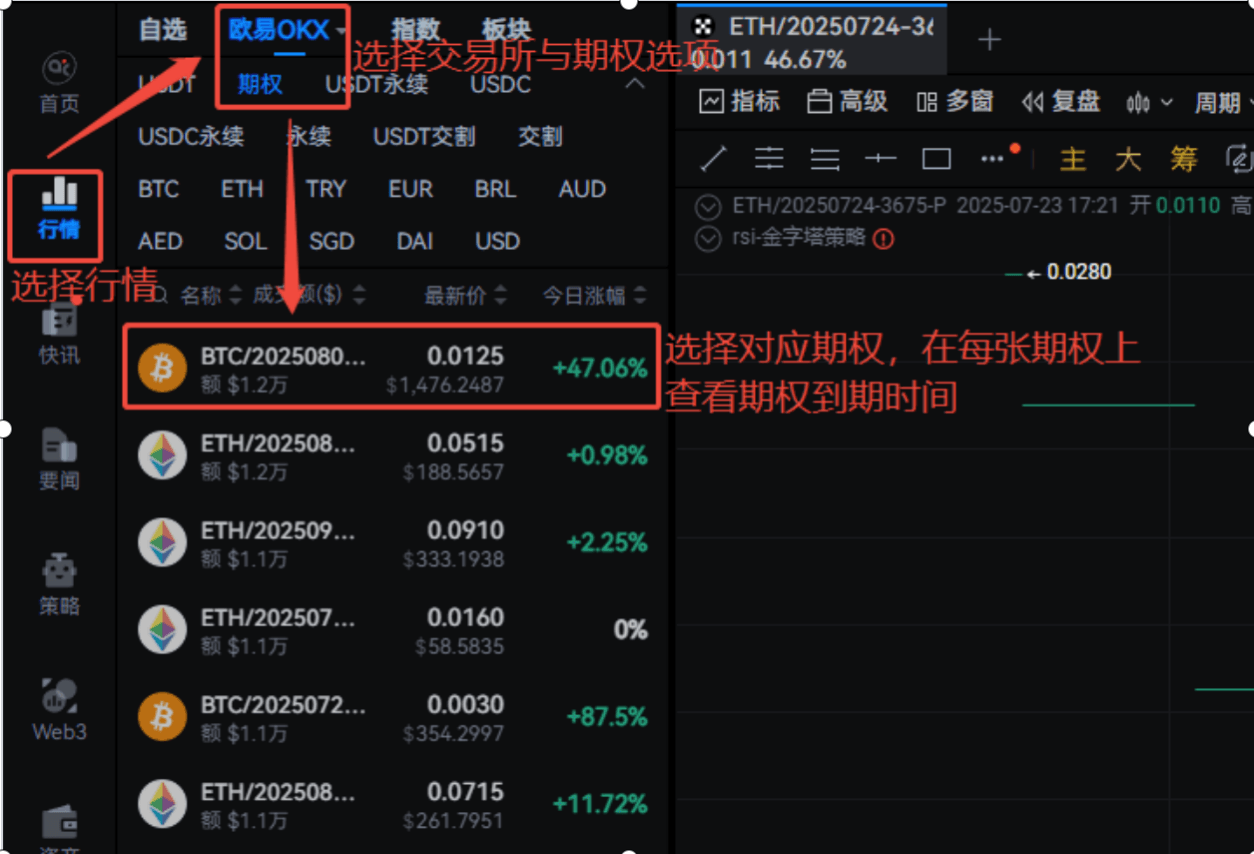The image size is (1254, 854).
Task: Open the 快讯 news flash sidebar icon
Action: click(x=59, y=333)
